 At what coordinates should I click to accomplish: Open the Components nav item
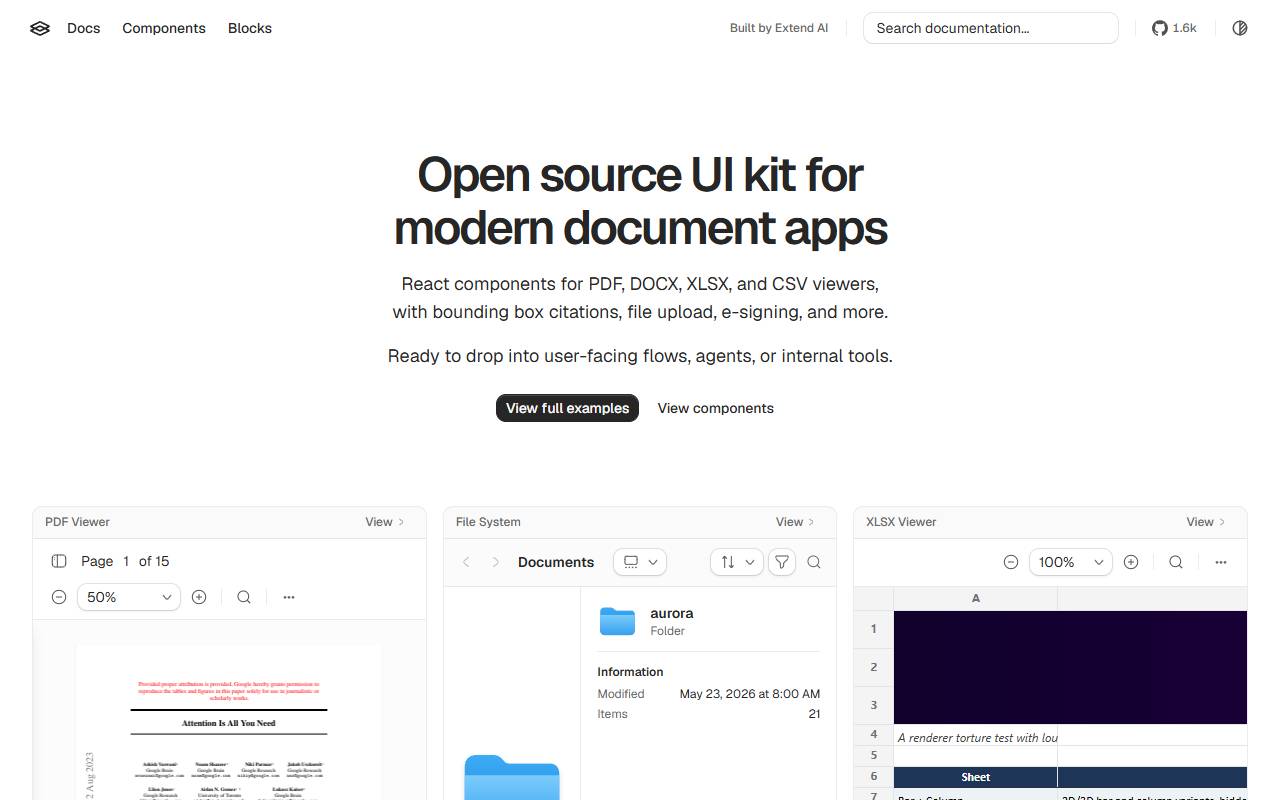click(x=164, y=28)
